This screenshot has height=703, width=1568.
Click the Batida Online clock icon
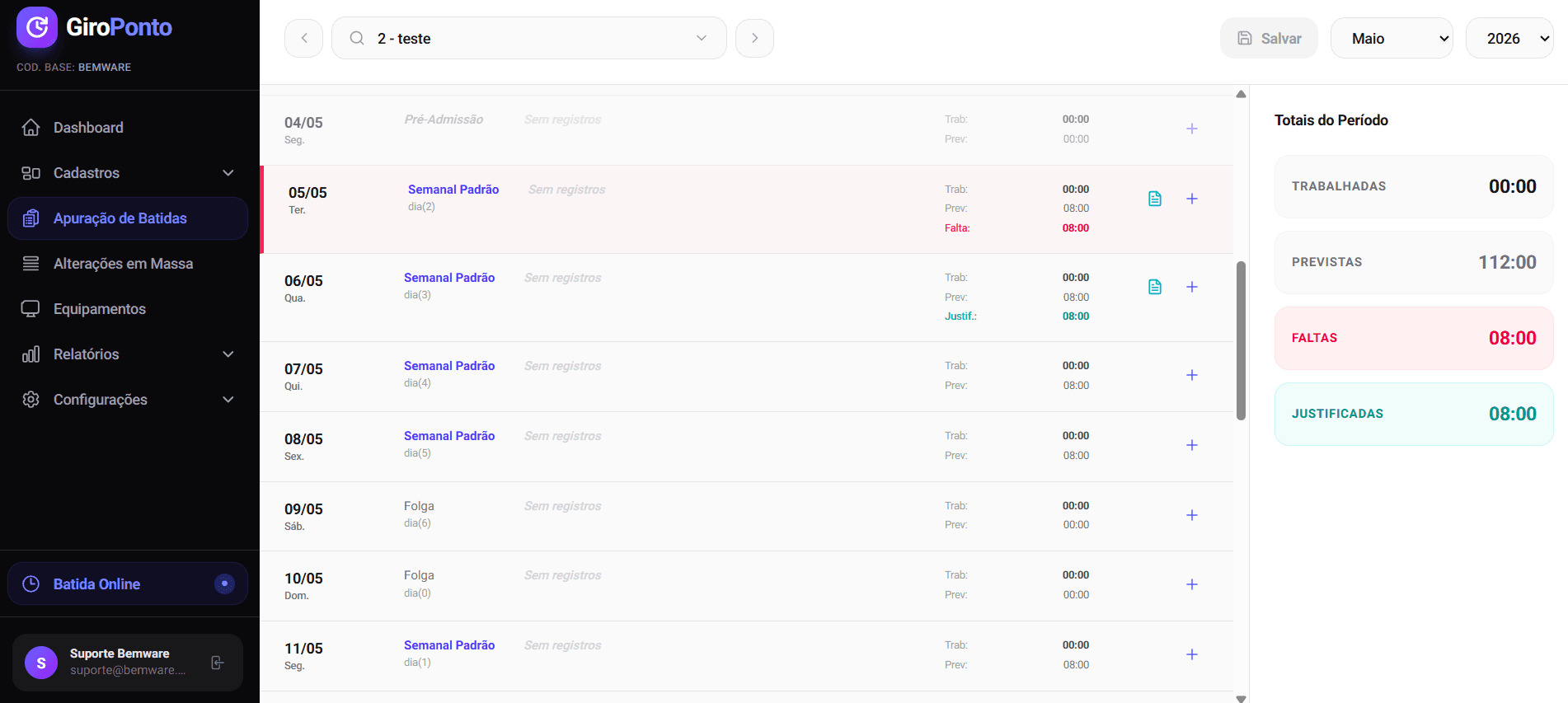click(31, 584)
